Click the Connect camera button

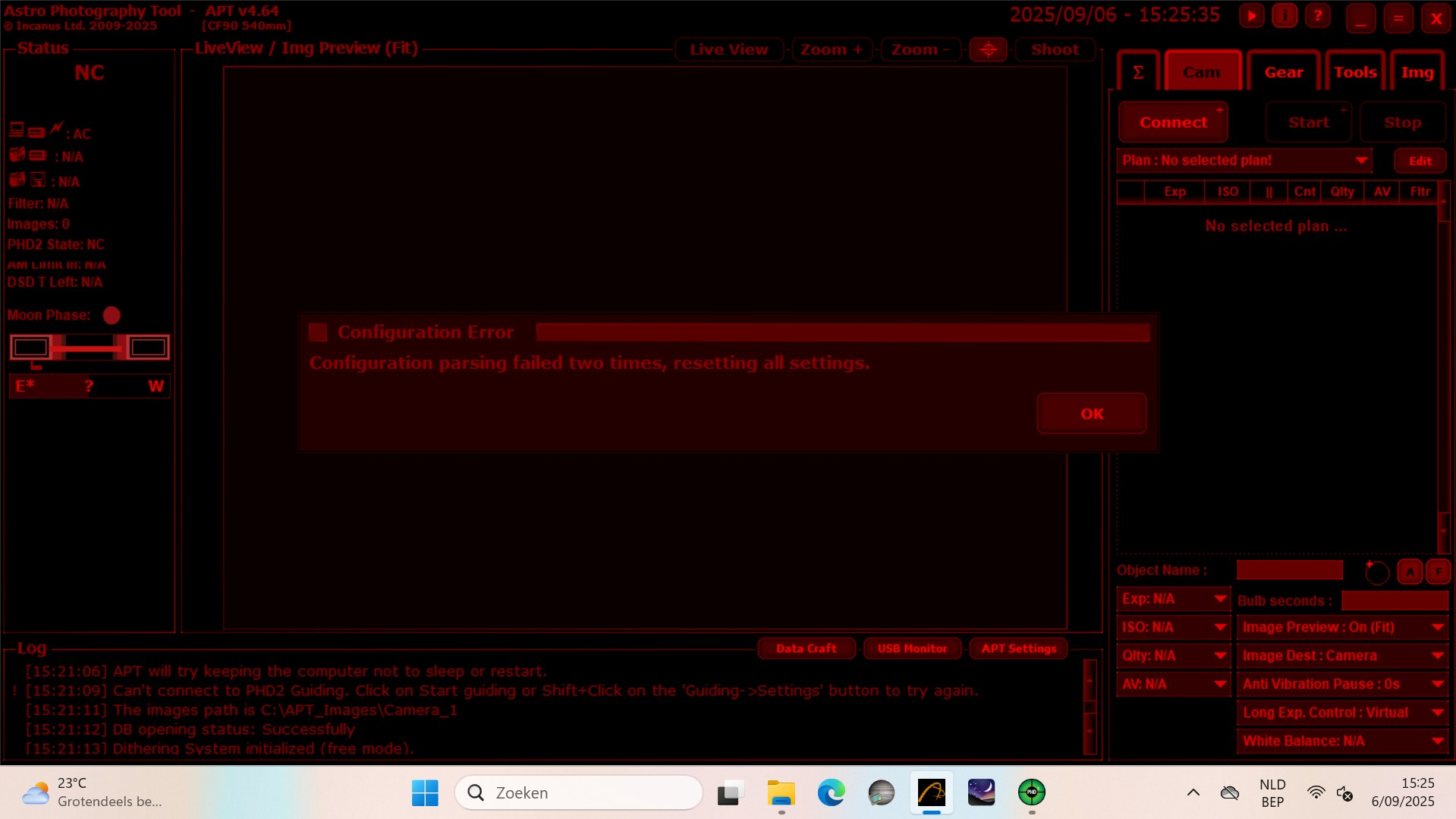coord(1173,122)
